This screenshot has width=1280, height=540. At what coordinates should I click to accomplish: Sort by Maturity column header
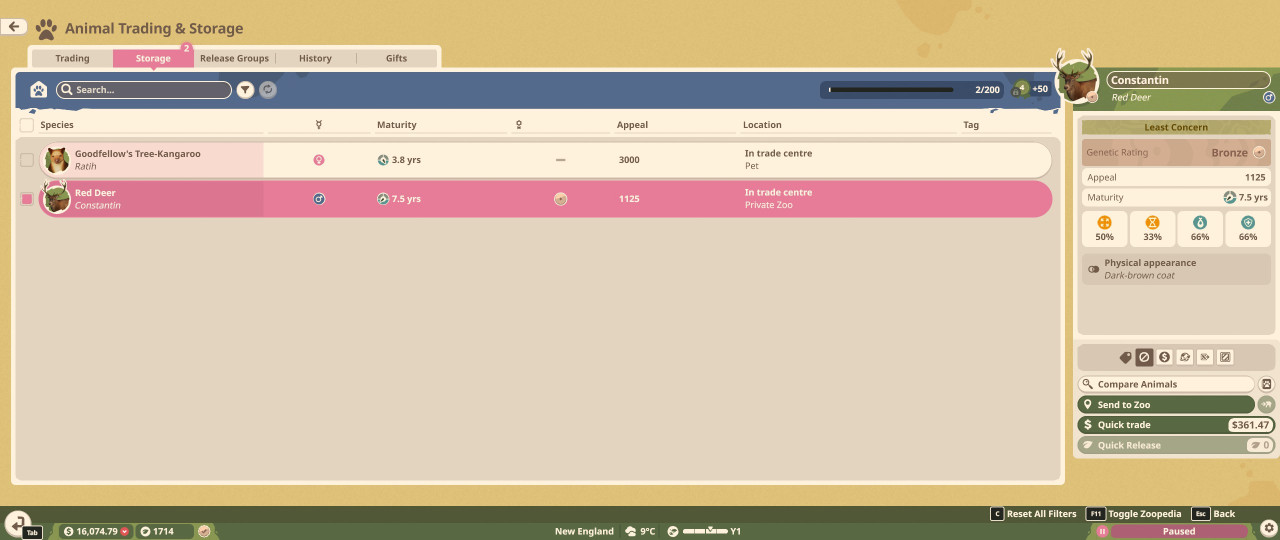point(396,125)
